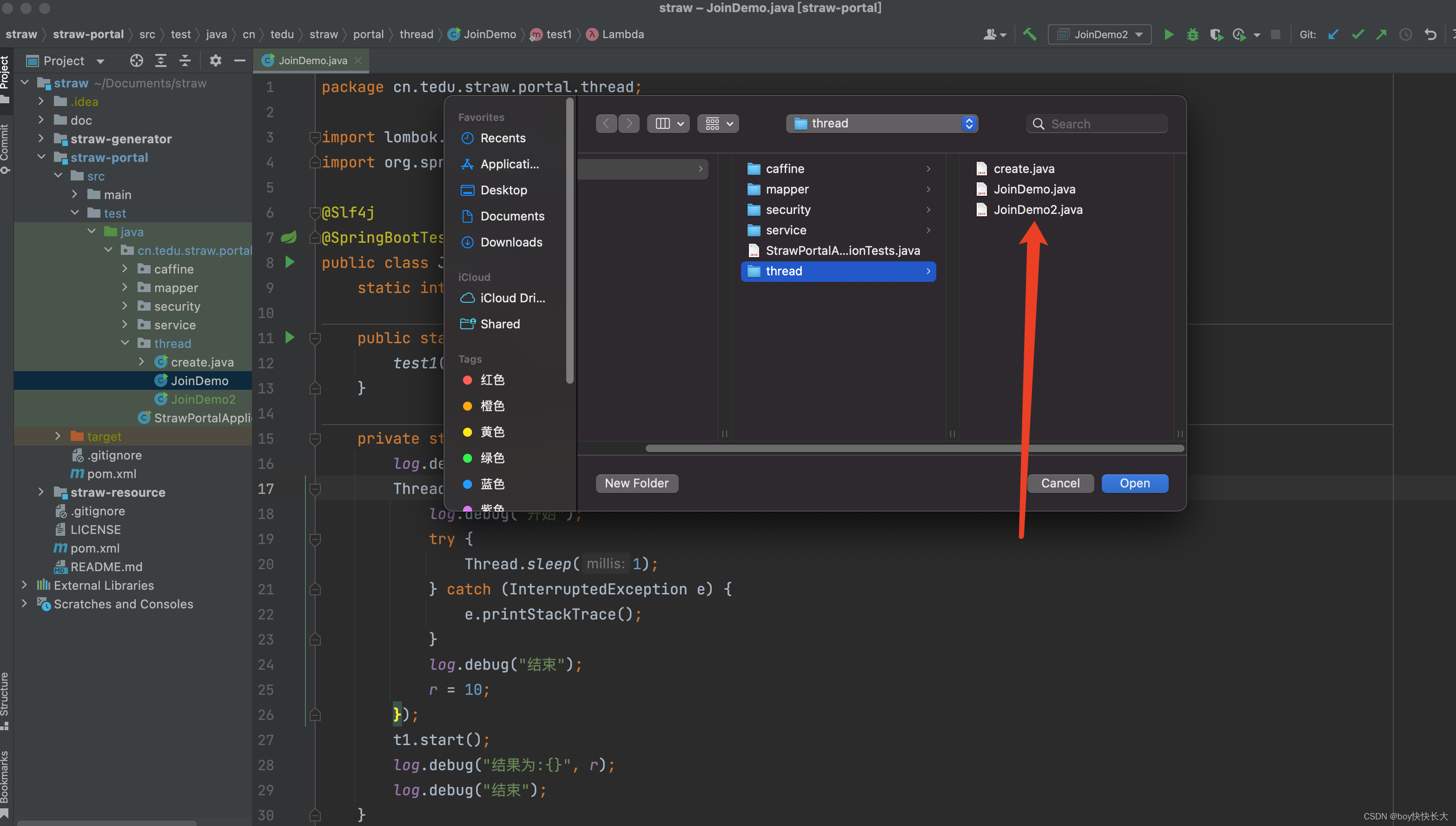
Task: Click the Open button in dialog
Action: [1134, 483]
